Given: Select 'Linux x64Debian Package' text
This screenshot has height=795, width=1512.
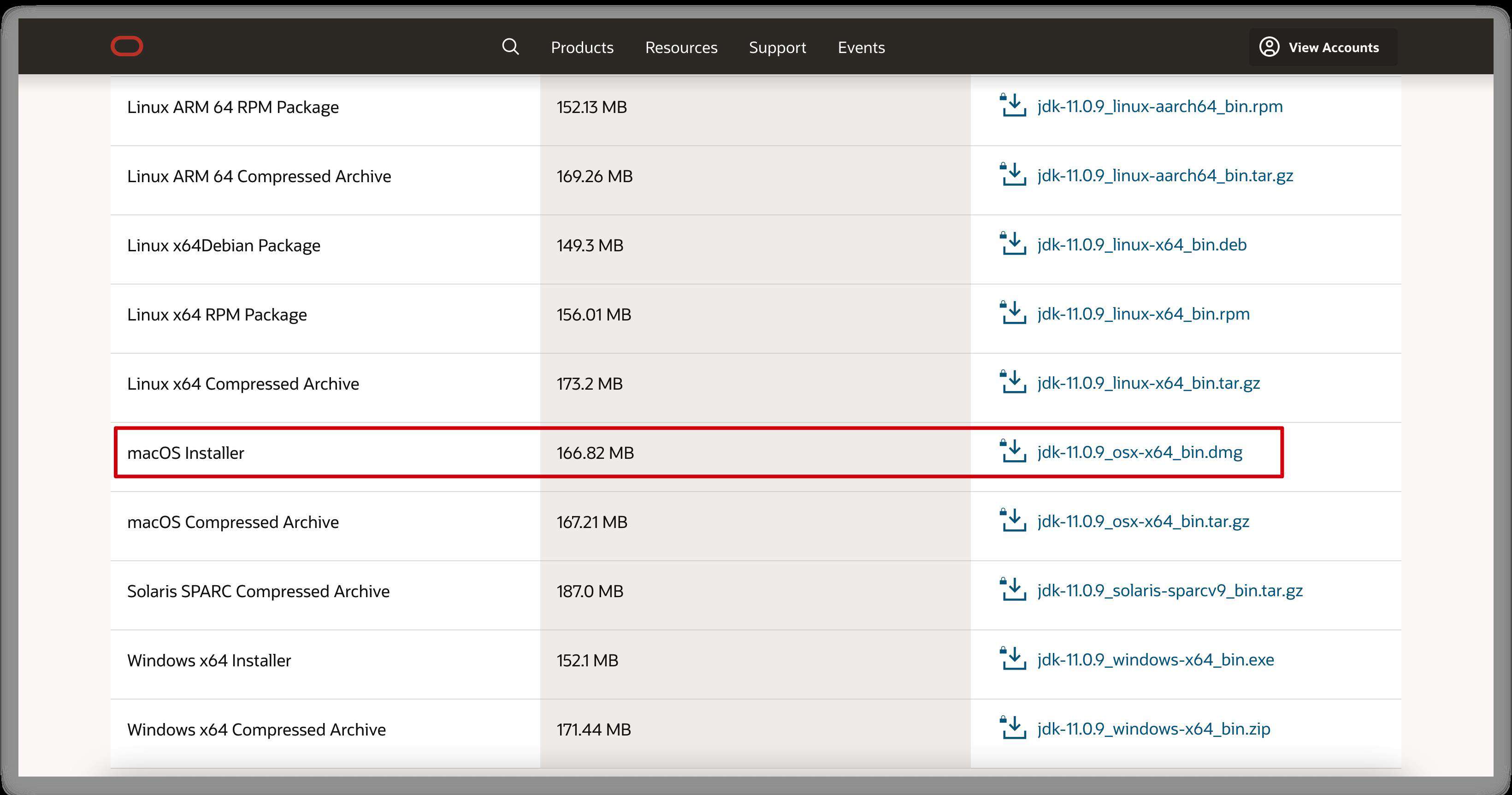Looking at the screenshot, I should [224, 245].
